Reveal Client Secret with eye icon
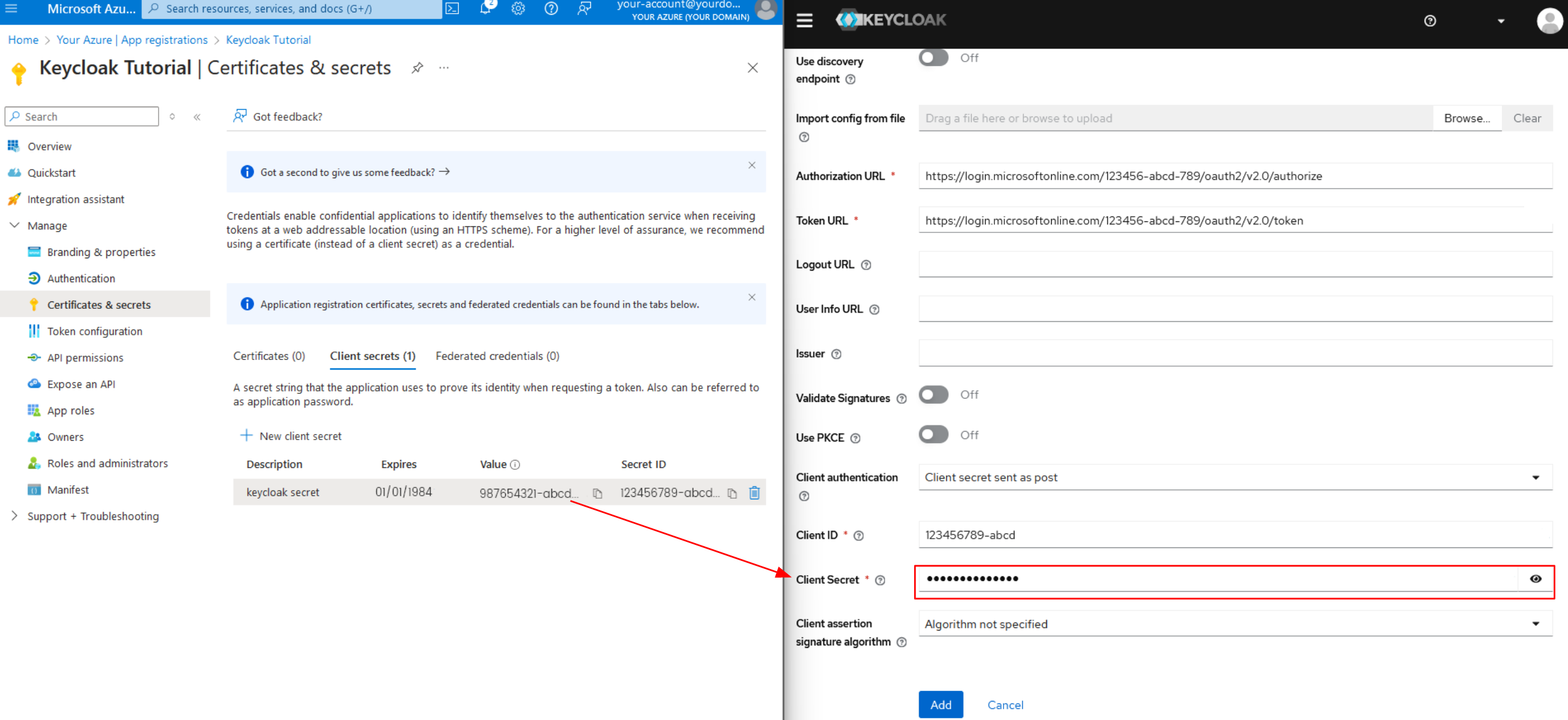This screenshot has width=1568, height=720. point(1535,579)
